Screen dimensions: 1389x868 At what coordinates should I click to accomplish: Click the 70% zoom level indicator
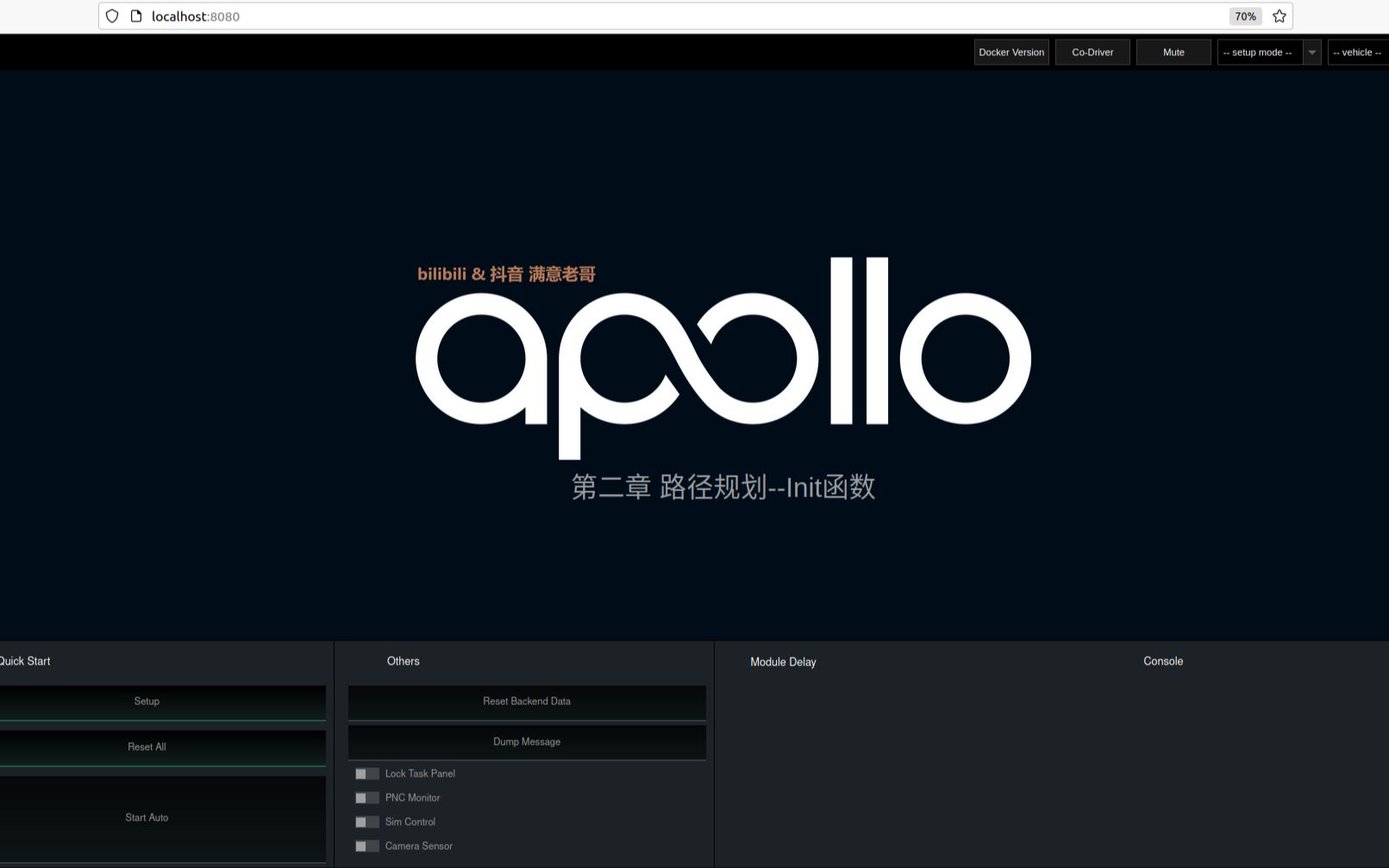tap(1245, 16)
